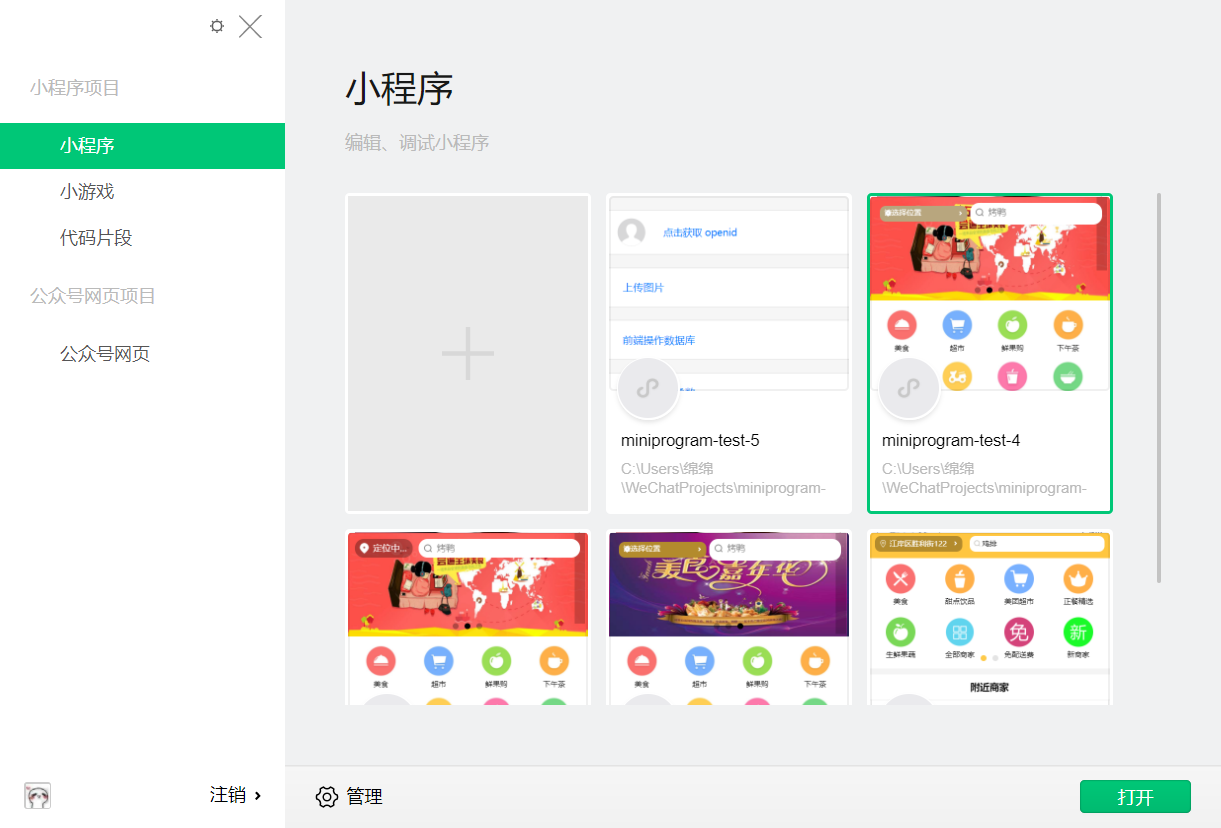Image resolution: width=1221 pixels, height=828 pixels.
Task: Click the arrow next to 注销
Action: [x=258, y=796]
